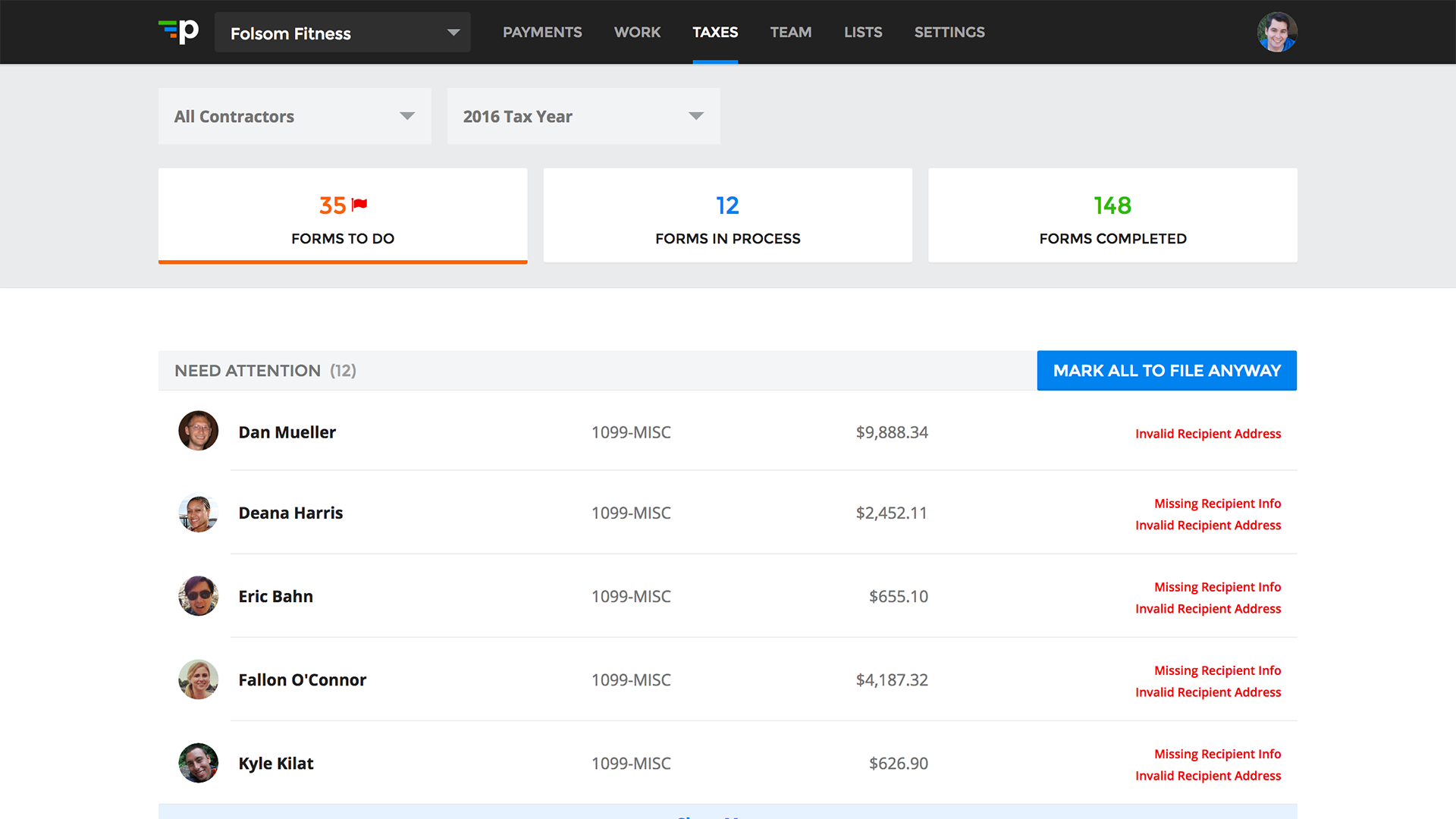Click the red flag next to 35
The image size is (1456, 819).
point(359,204)
